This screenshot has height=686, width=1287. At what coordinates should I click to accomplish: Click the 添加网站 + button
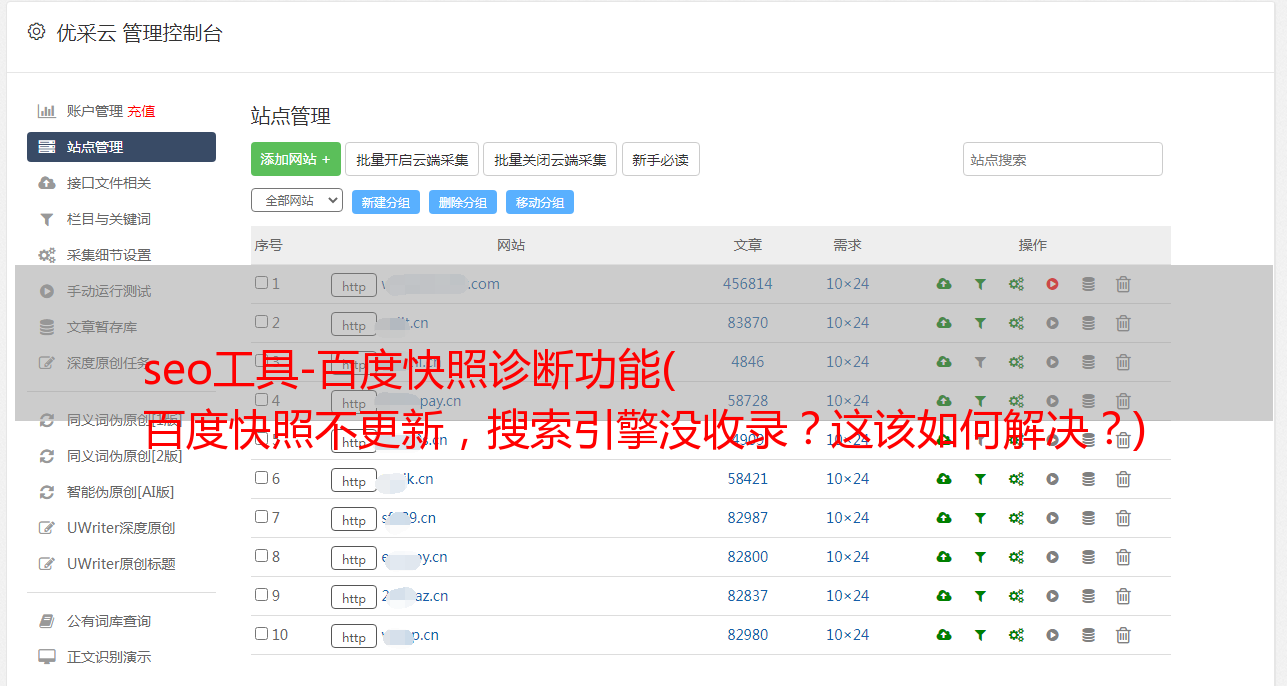click(x=296, y=159)
